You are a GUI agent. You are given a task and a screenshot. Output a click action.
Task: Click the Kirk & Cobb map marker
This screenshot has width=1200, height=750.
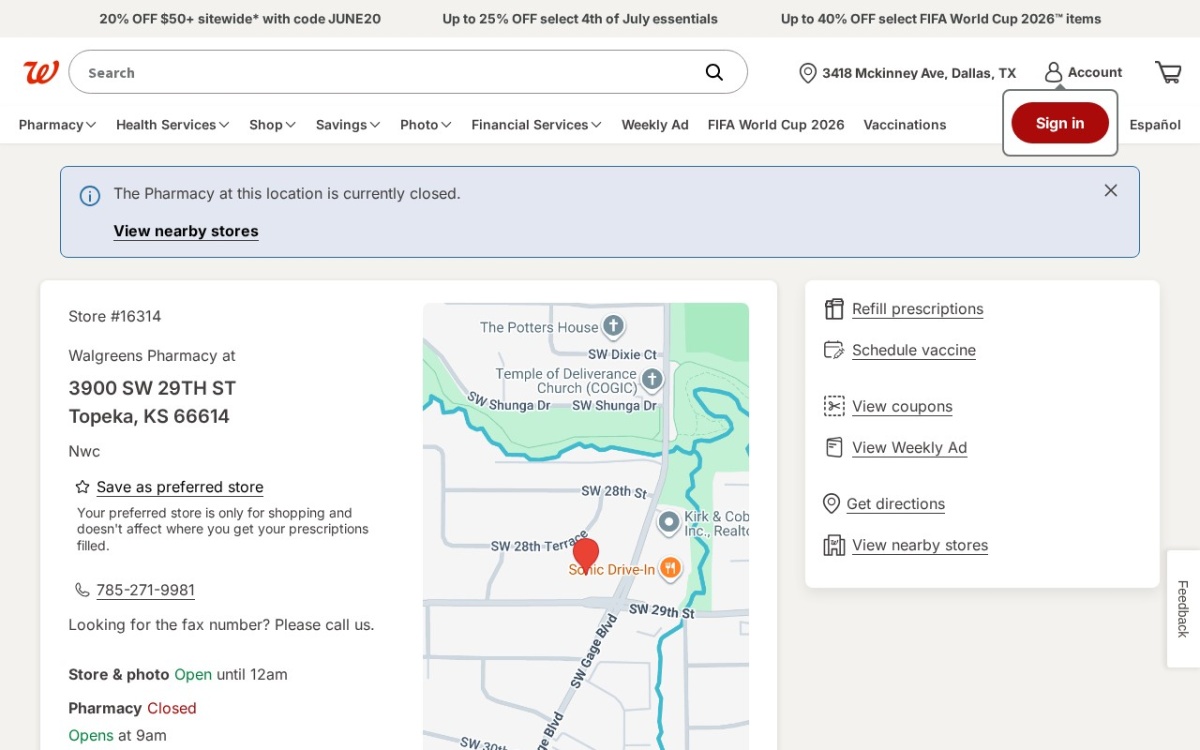(668, 522)
